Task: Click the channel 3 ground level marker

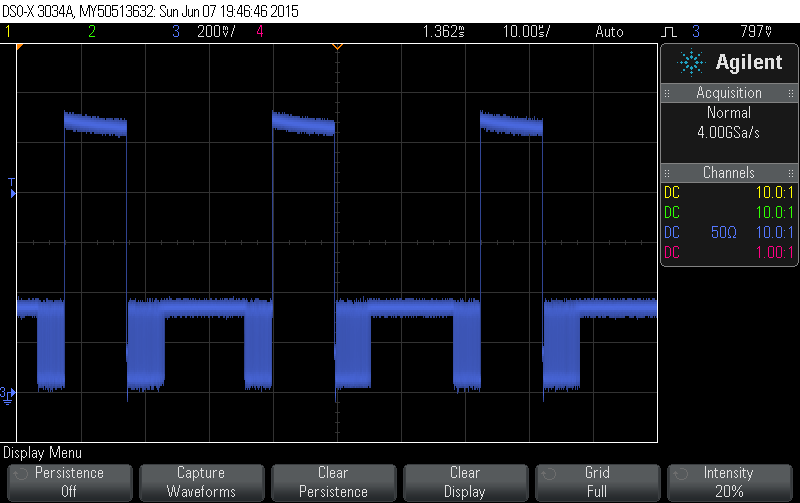Action: (x=7, y=393)
